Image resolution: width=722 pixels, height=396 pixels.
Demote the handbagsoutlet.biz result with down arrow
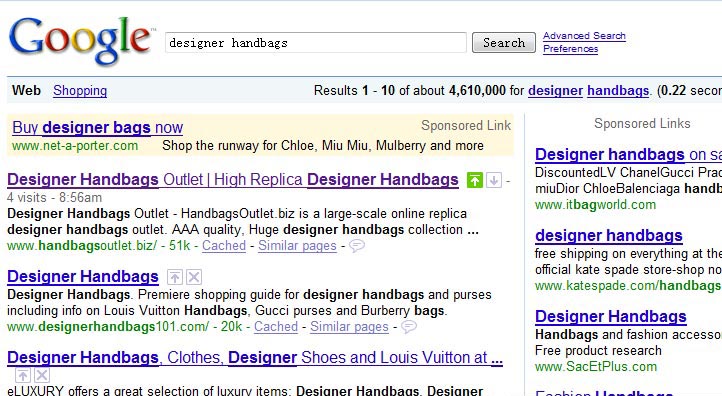point(494,180)
